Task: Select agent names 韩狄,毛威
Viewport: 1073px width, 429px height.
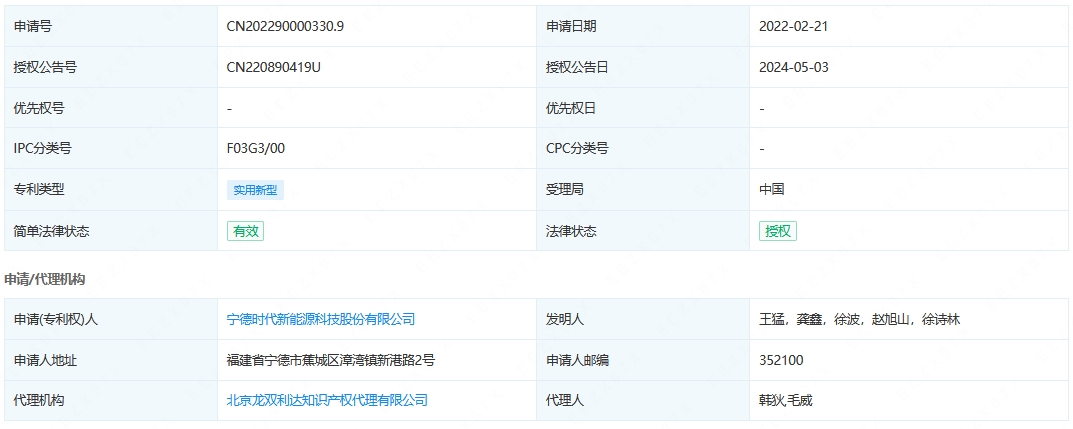Action: tap(786, 400)
